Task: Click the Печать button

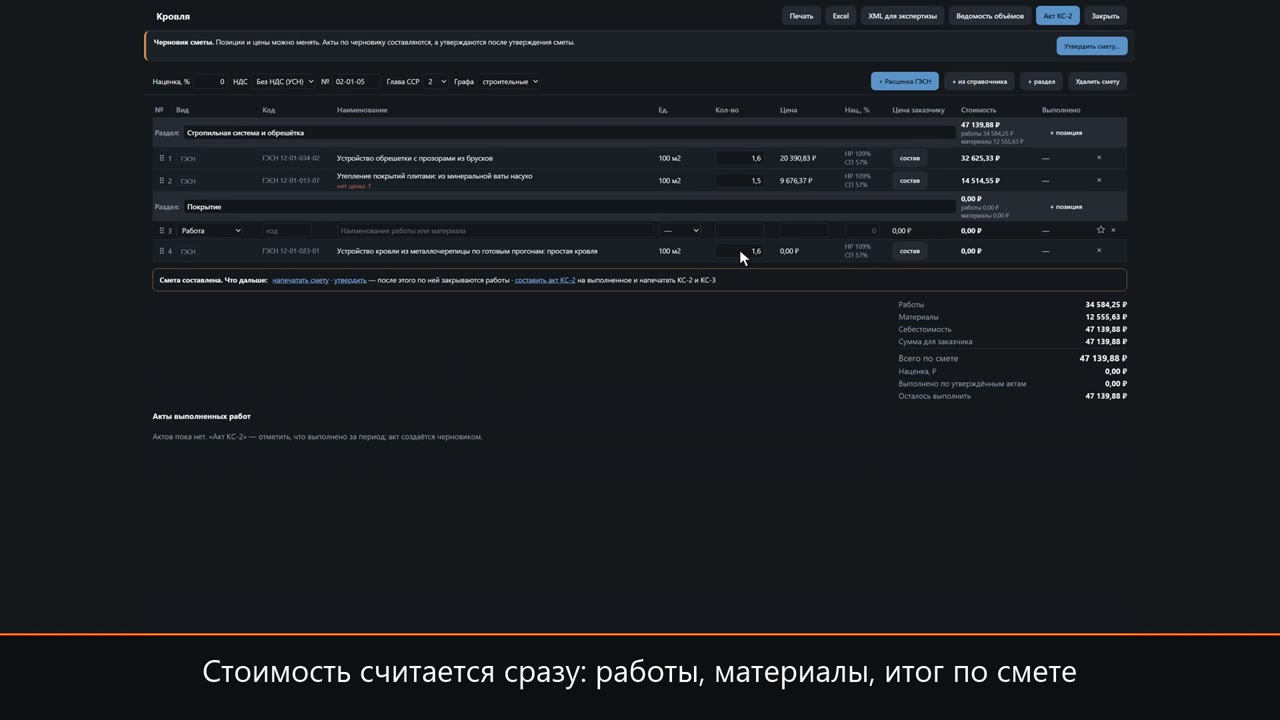Action: click(x=801, y=16)
